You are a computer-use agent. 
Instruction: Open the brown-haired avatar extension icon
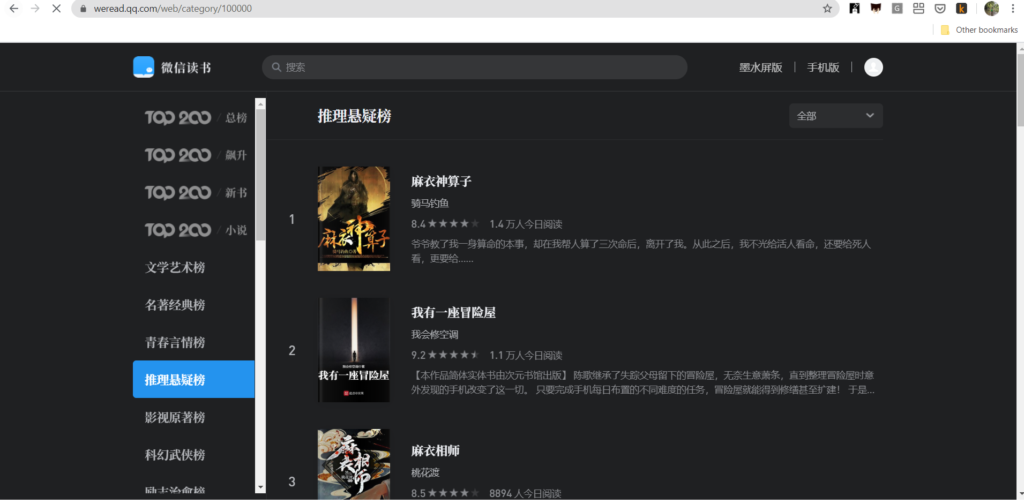[876, 8]
